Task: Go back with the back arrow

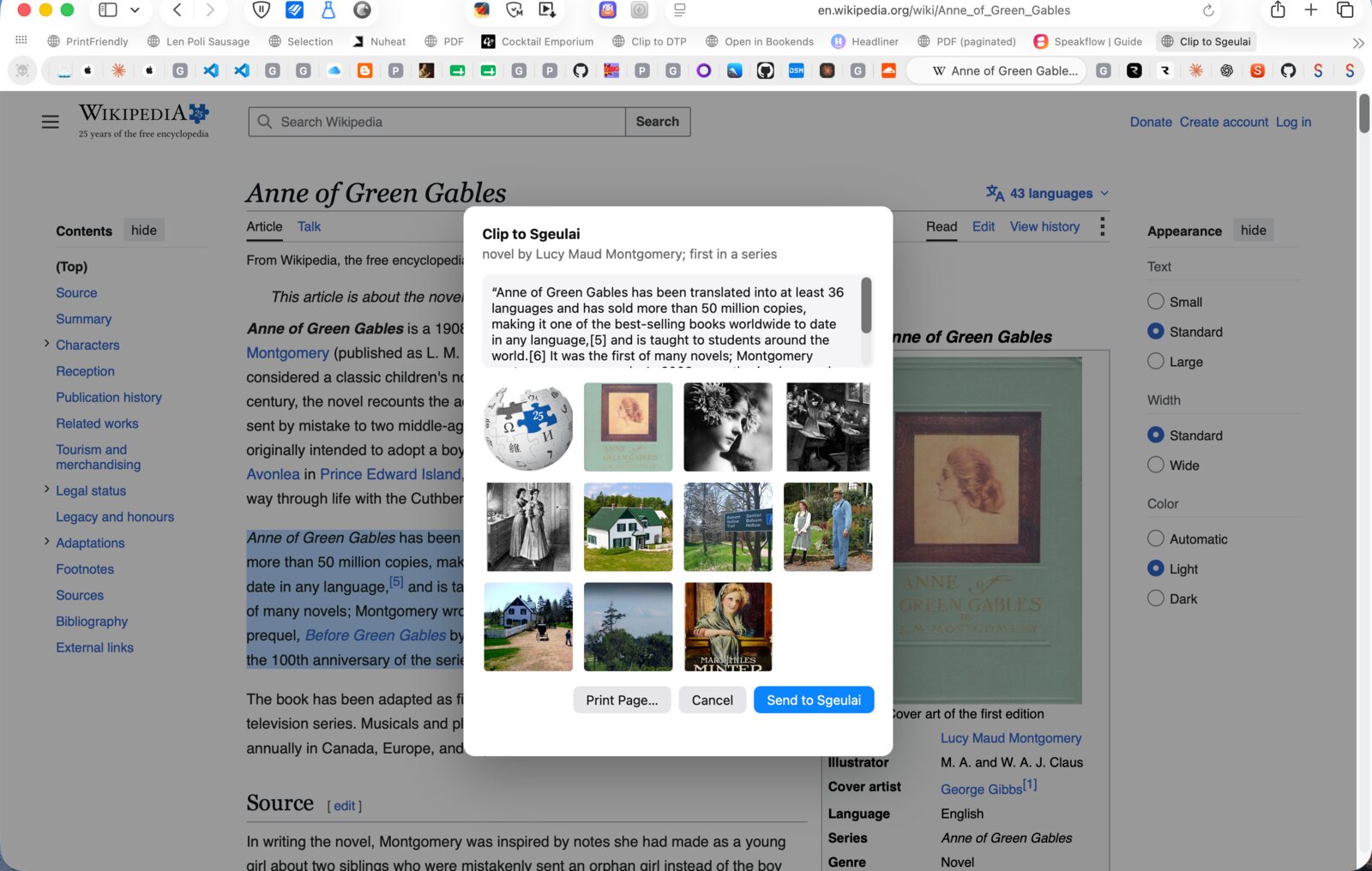Action: (177, 10)
